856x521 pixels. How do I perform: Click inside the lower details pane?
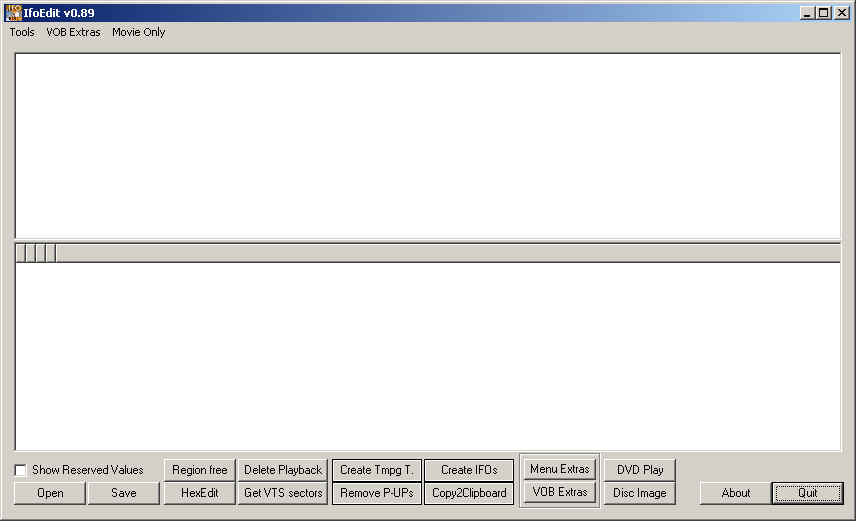coord(427,357)
